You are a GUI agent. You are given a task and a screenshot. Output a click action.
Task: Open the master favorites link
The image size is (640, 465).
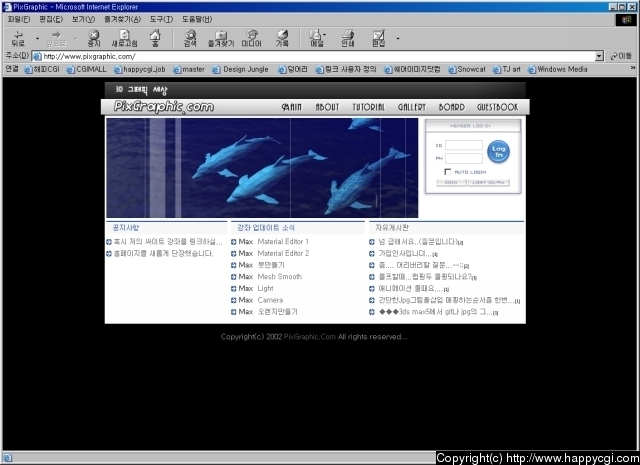[x=189, y=69]
